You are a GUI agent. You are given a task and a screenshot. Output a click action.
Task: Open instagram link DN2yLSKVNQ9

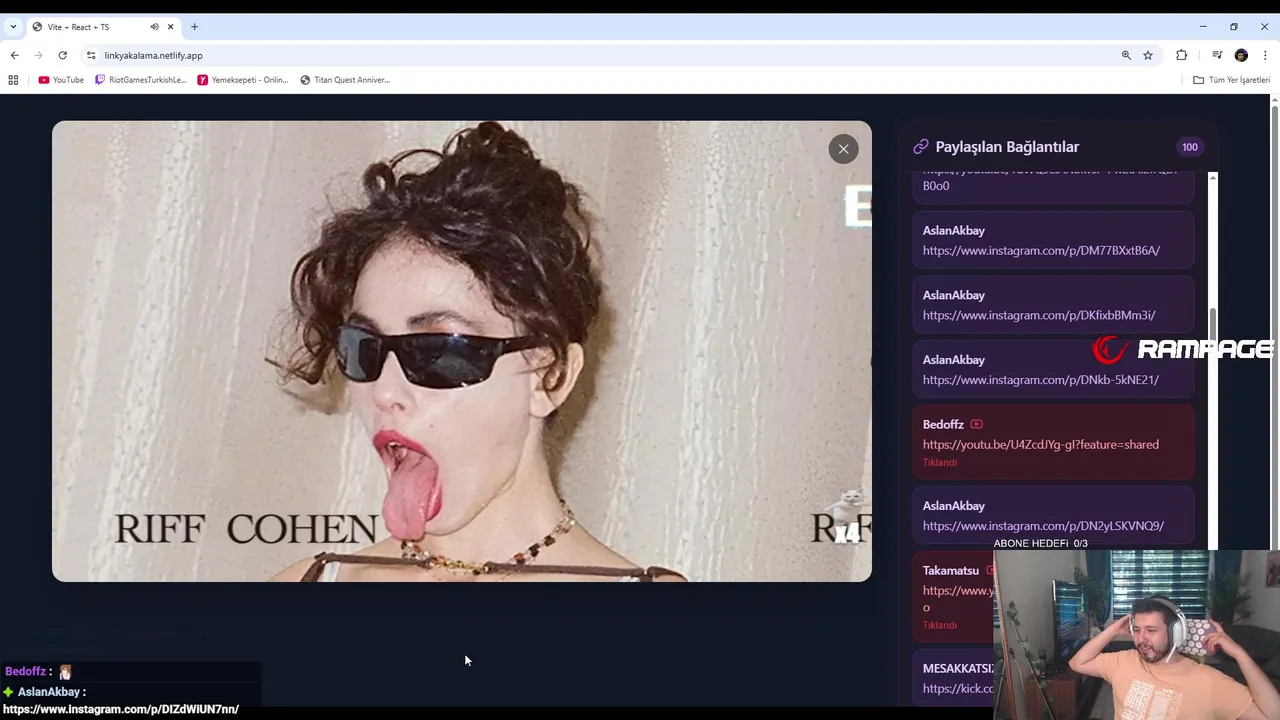click(x=1043, y=526)
